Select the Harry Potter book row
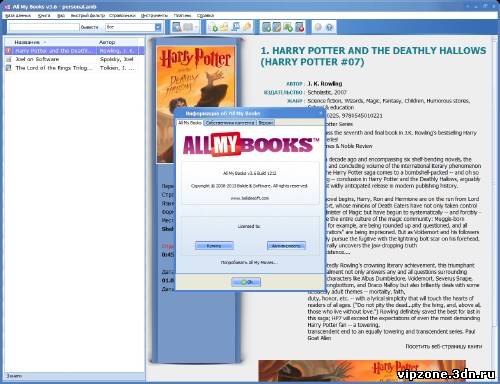This screenshot has width=500, height=384. [74, 51]
